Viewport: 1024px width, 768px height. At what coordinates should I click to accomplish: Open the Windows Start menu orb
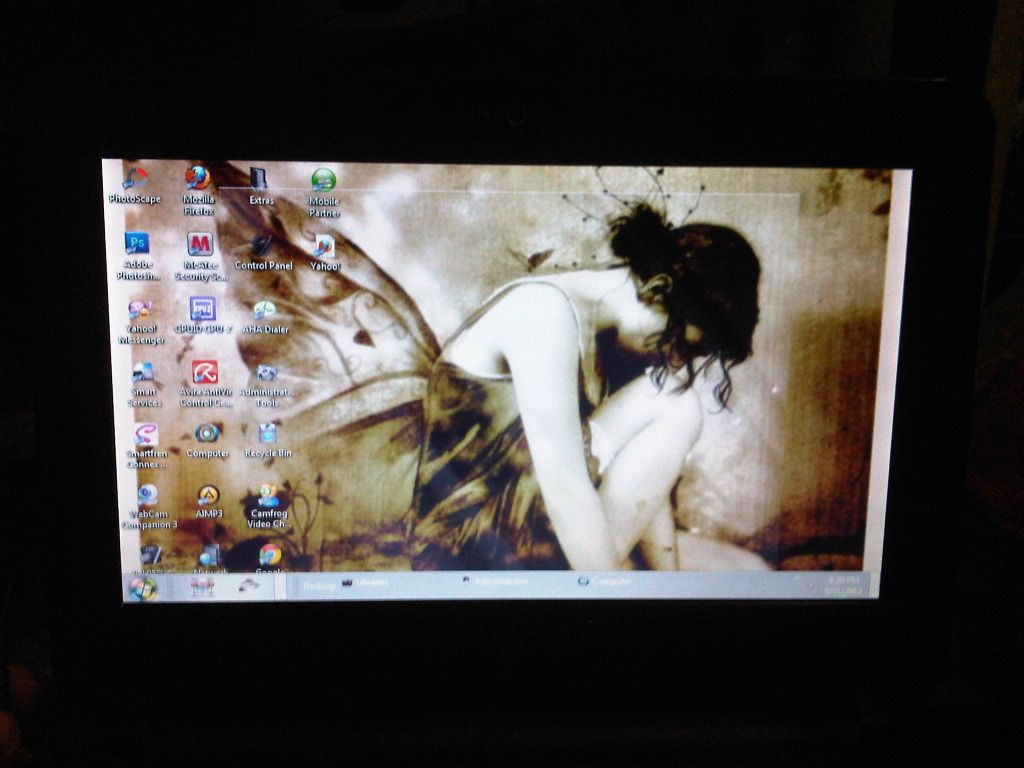coord(143,588)
